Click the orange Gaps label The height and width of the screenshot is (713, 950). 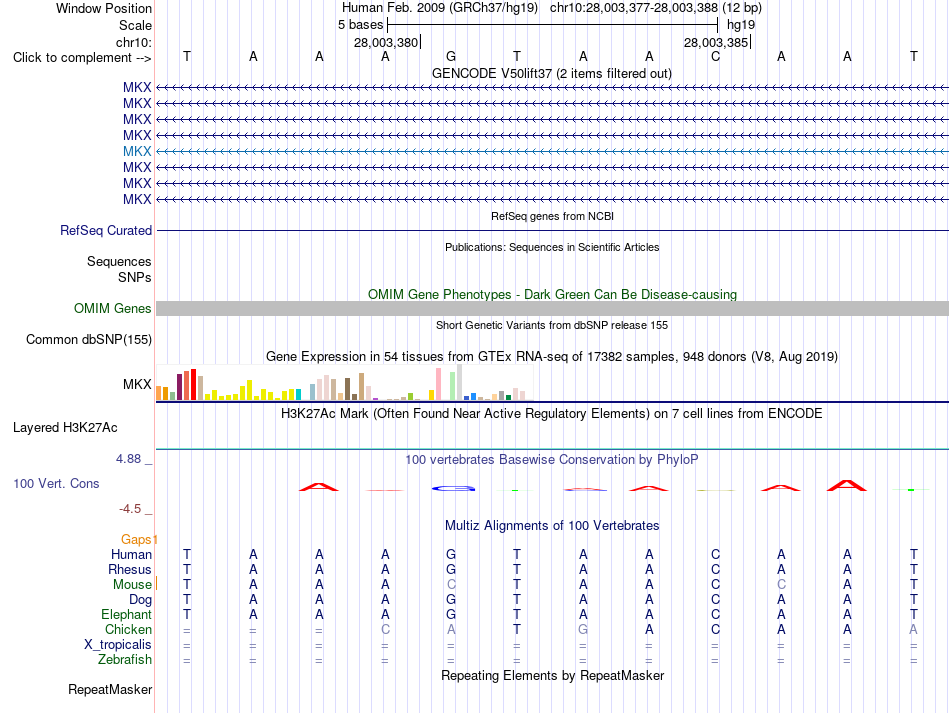pos(136,539)
